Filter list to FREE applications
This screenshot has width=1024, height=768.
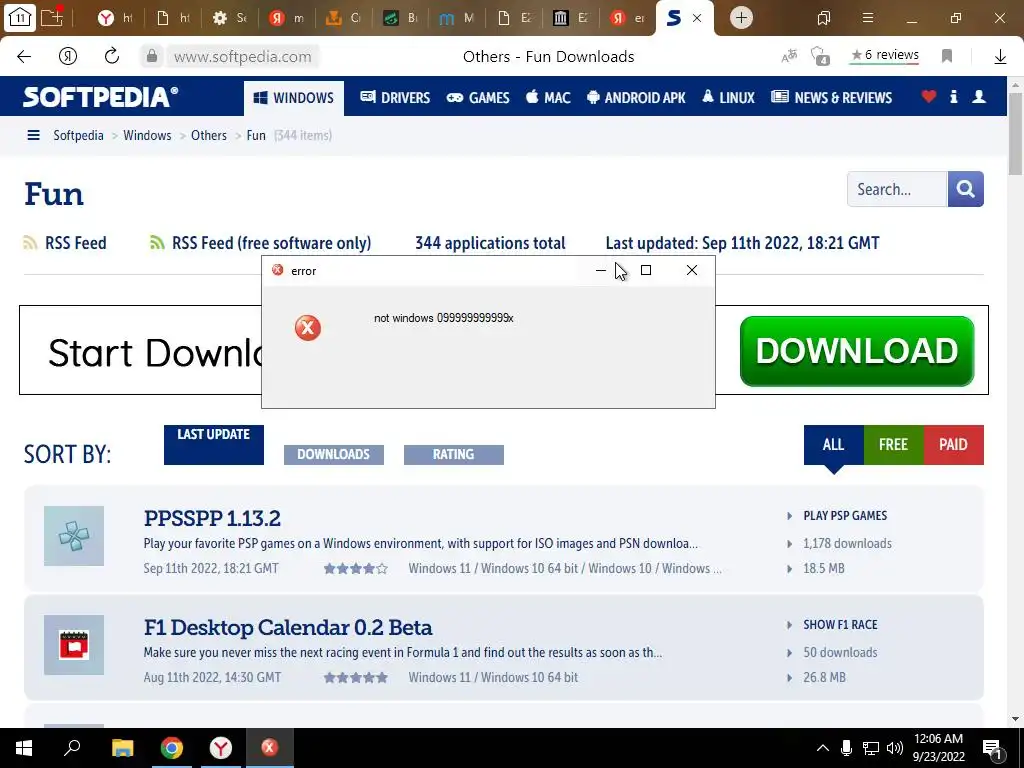893,445
